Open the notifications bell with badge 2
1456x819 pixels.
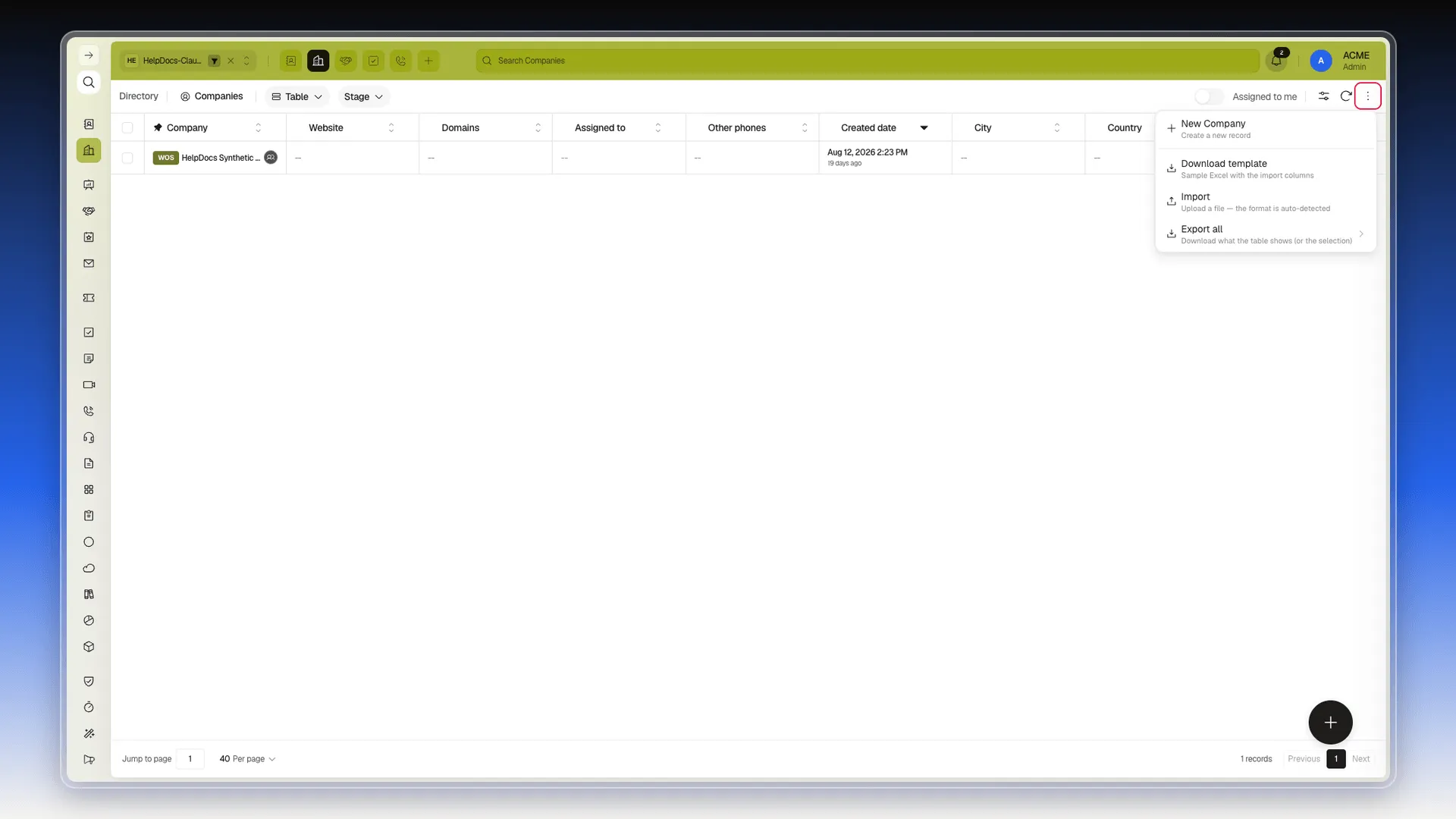[x=1276, y=61]
